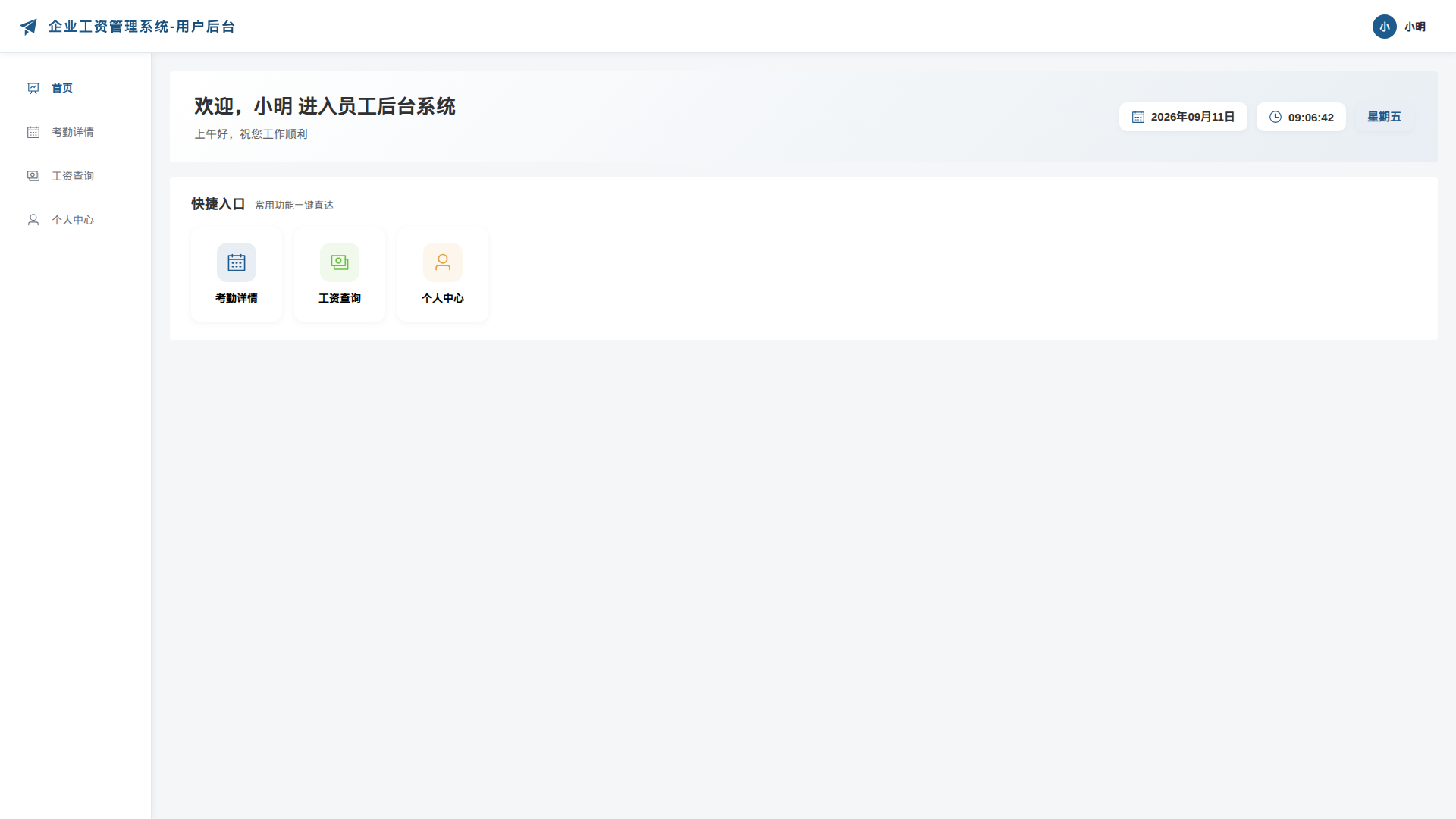Image resolution: width=1456 pixels, height=819 pixels.
Task: Click the system title 企业工资管理系统-用户后台
Action: tap(142, 27)
